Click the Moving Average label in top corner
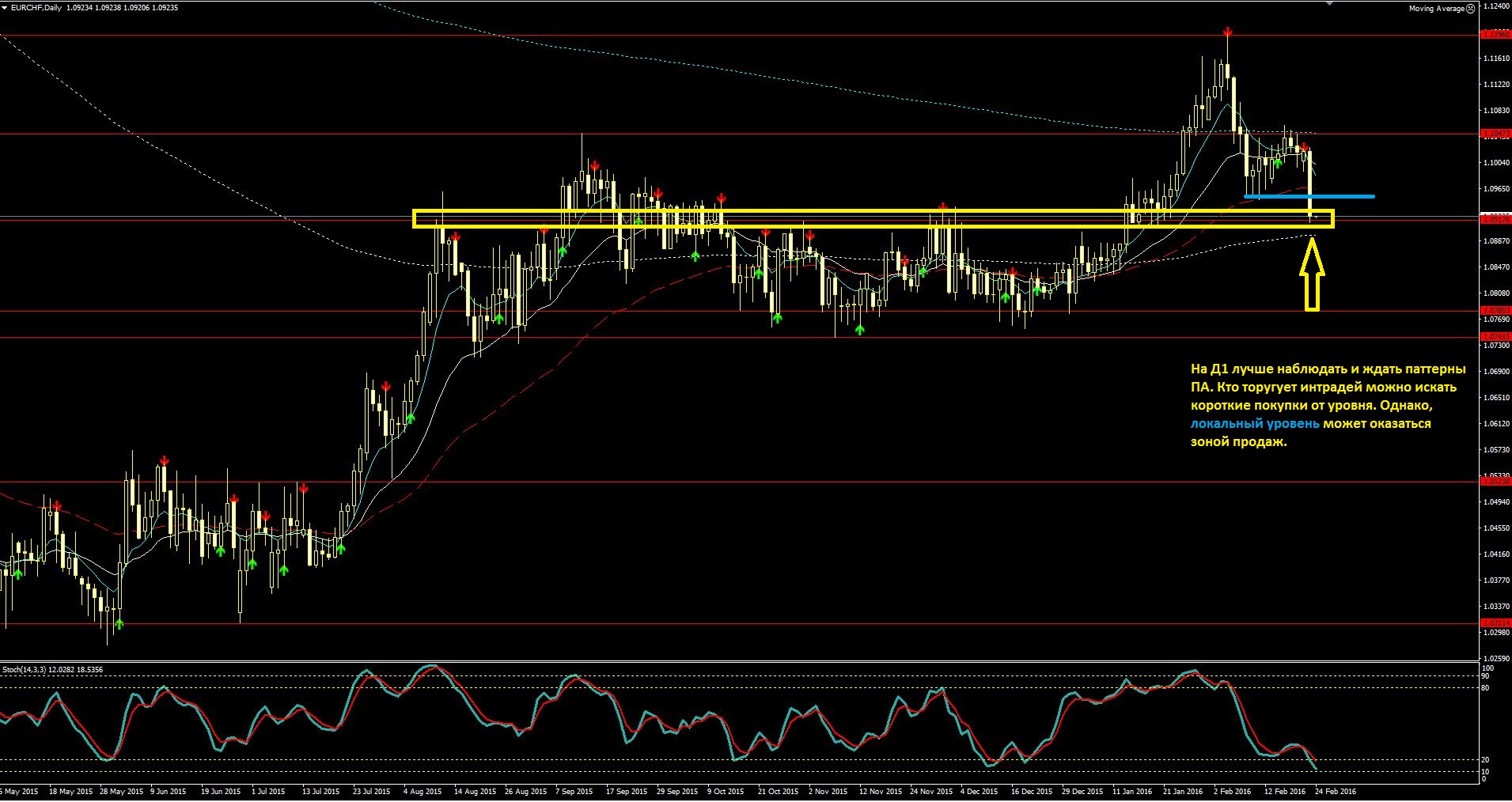Screen dimensions: 1512x802 (x=1436, y=9)
